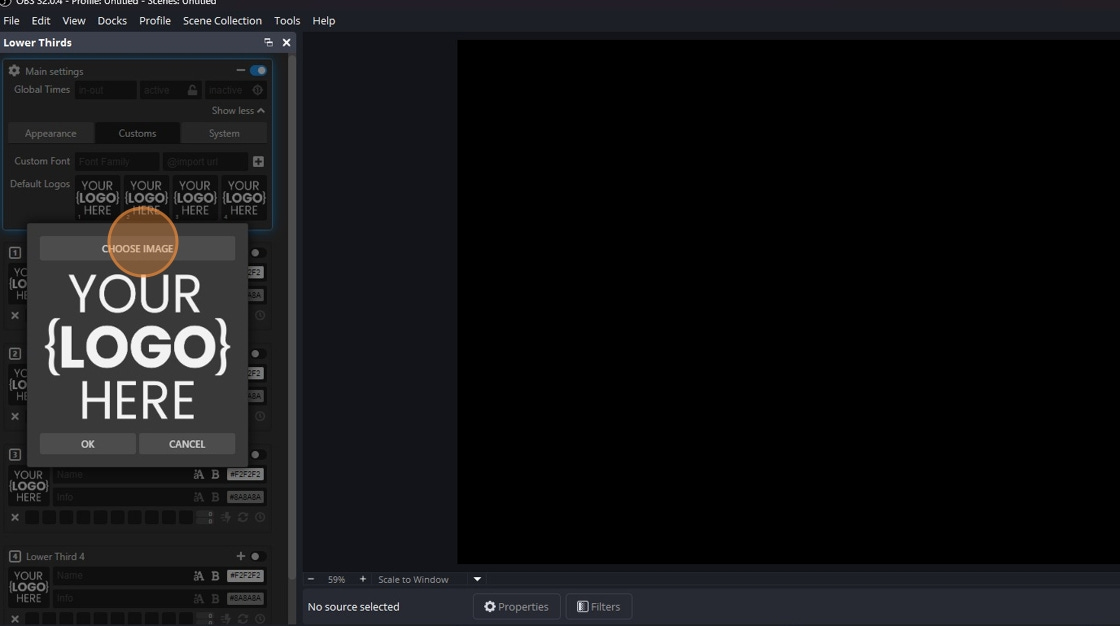This screenshot has width=1120, height=626.
Task: Click the in-out Global Times field
Action: click(x=105, y=90)
